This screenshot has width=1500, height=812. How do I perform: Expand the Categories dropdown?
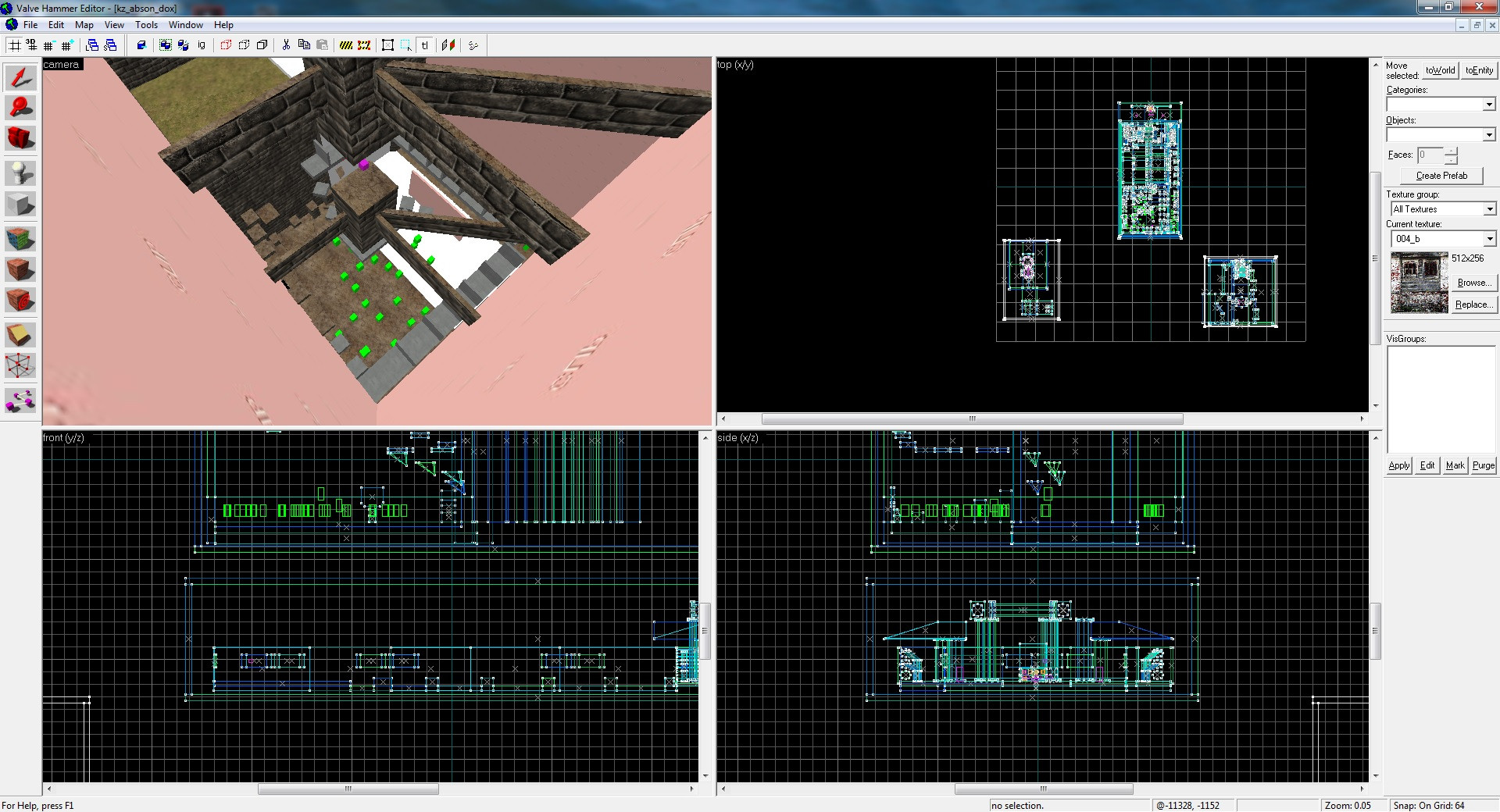1489,105
